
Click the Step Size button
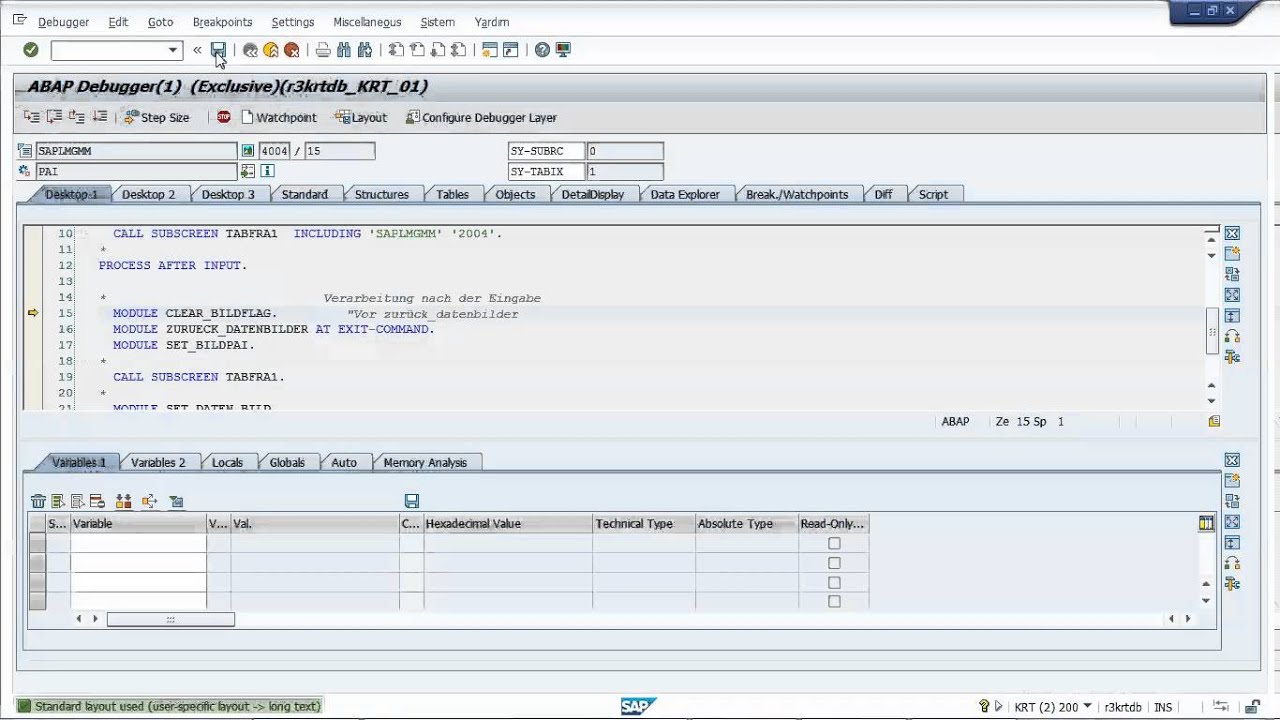[x=157, y=117]
